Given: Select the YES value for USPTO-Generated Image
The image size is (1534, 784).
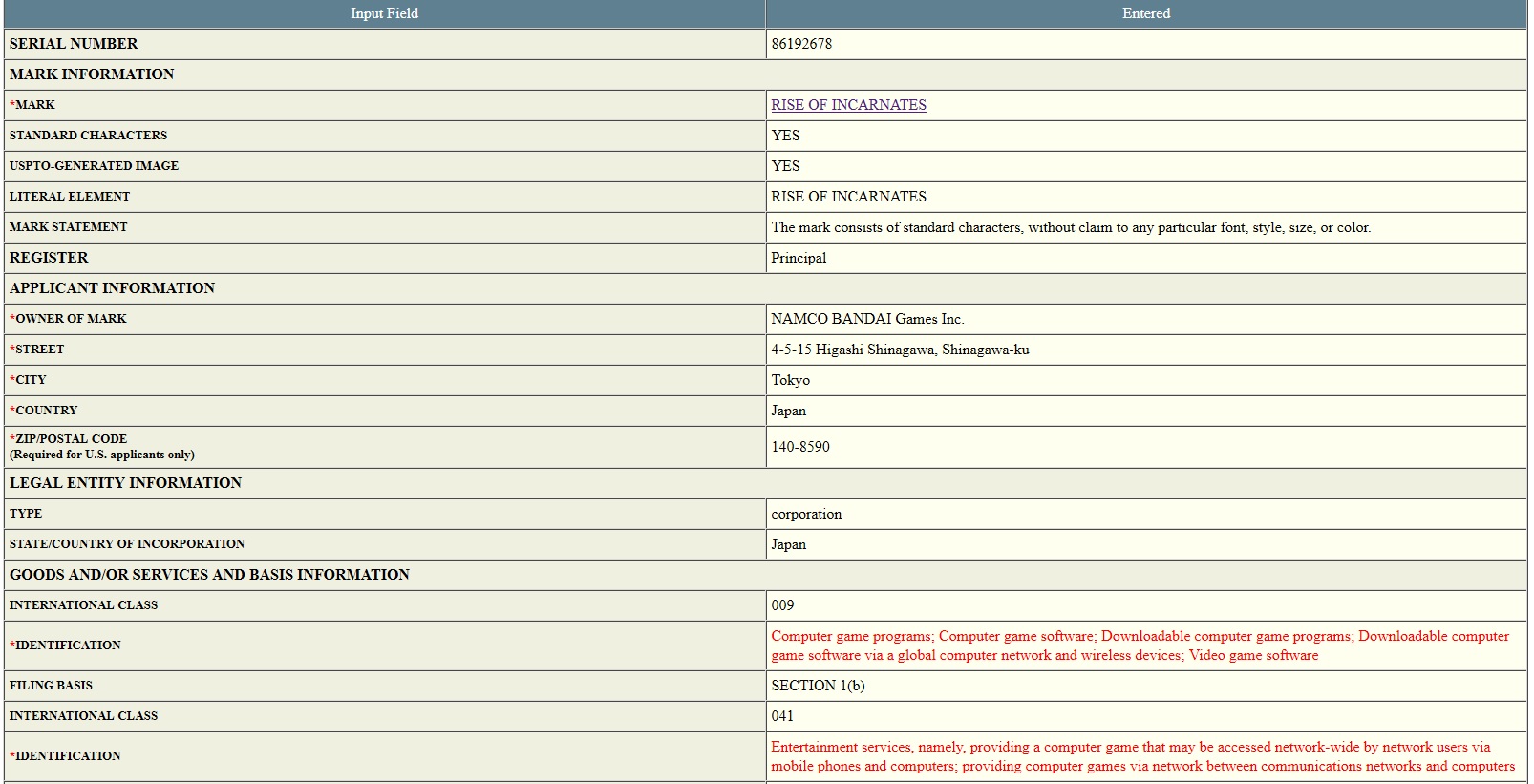Looking at the screenshot, I should click(x=785, y=166).
